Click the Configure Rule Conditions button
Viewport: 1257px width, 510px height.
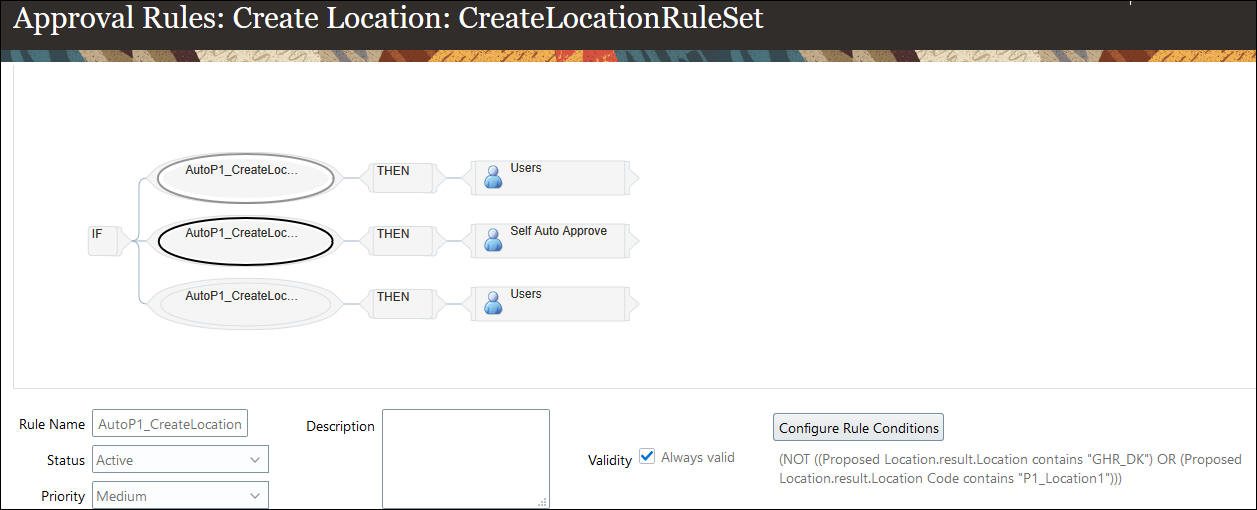pyautogui.click(x=859, y=428)
